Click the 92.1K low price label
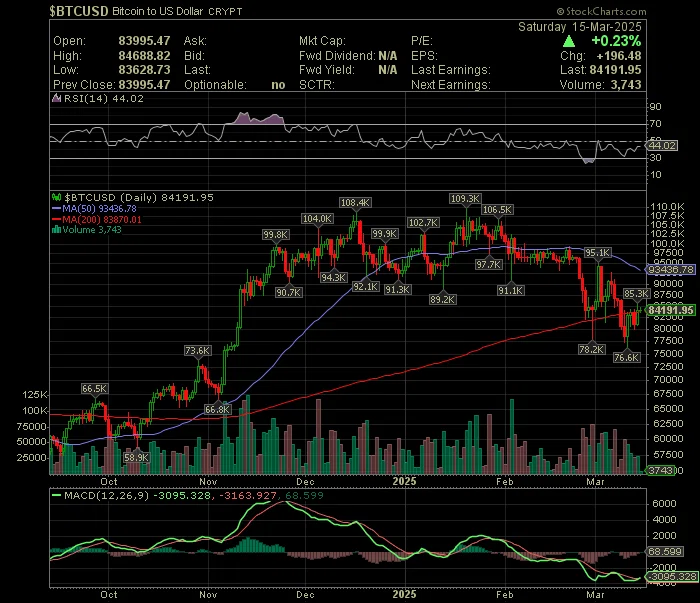The image size is (700, 603). pyautogui.click(x=366, y=287)
